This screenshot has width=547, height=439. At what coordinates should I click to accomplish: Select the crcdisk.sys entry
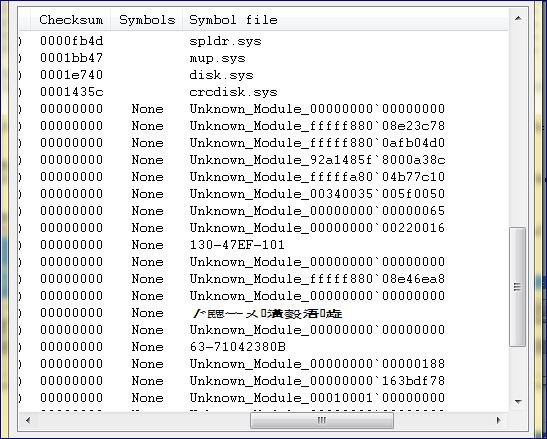(x=263, y=92)
